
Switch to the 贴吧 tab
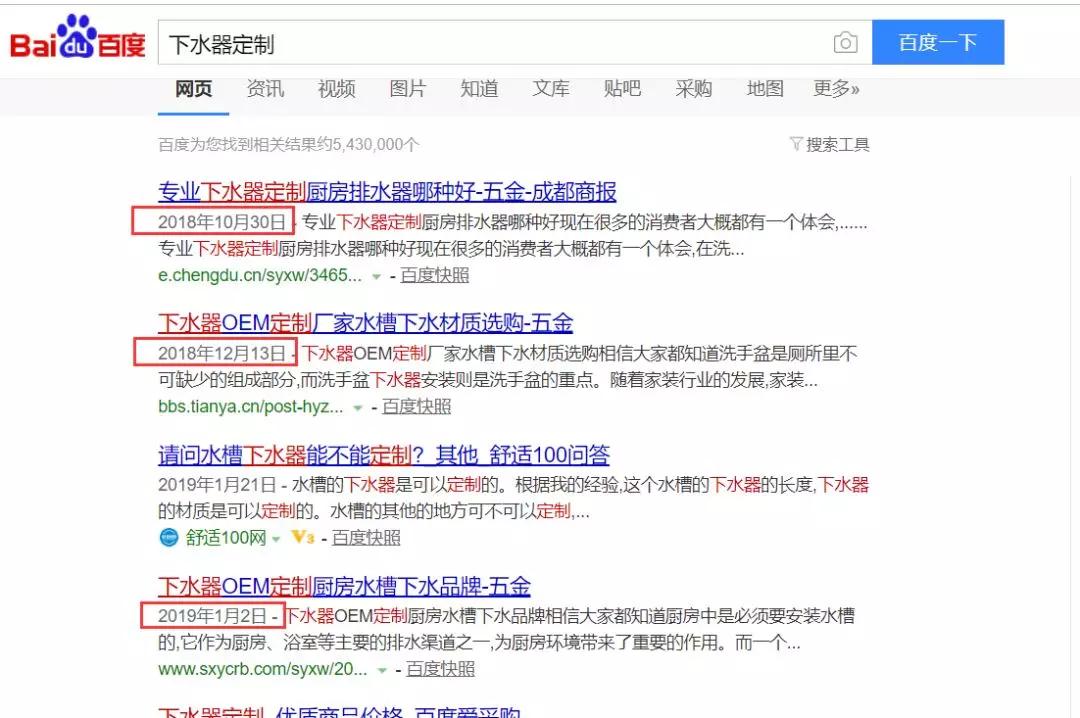click(x=623, y=89)
